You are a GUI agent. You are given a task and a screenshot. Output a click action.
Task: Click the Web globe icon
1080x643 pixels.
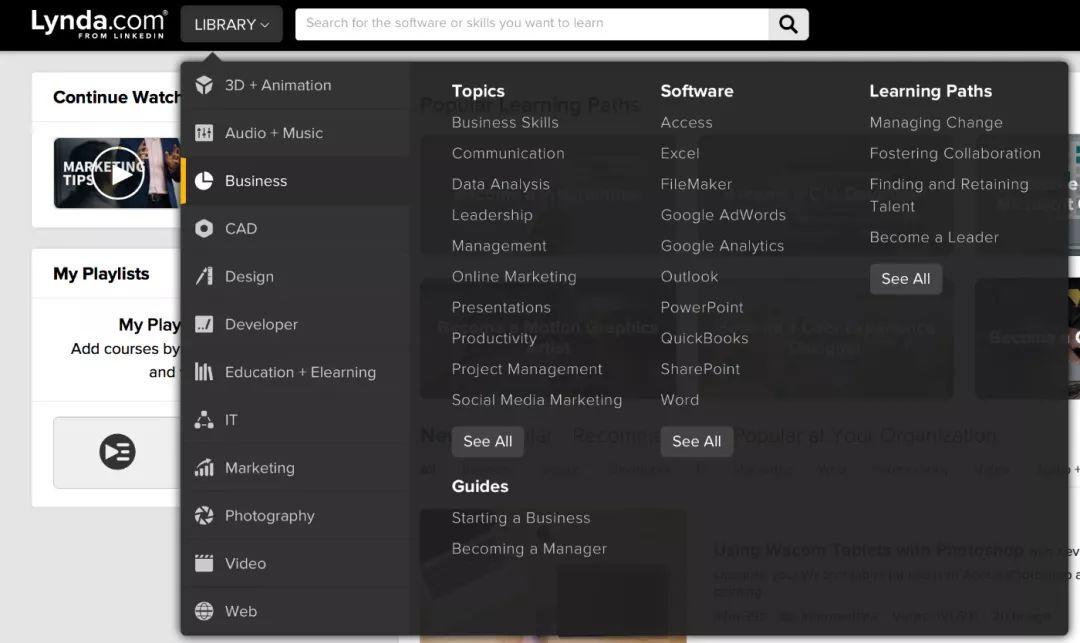pos(204,611)
